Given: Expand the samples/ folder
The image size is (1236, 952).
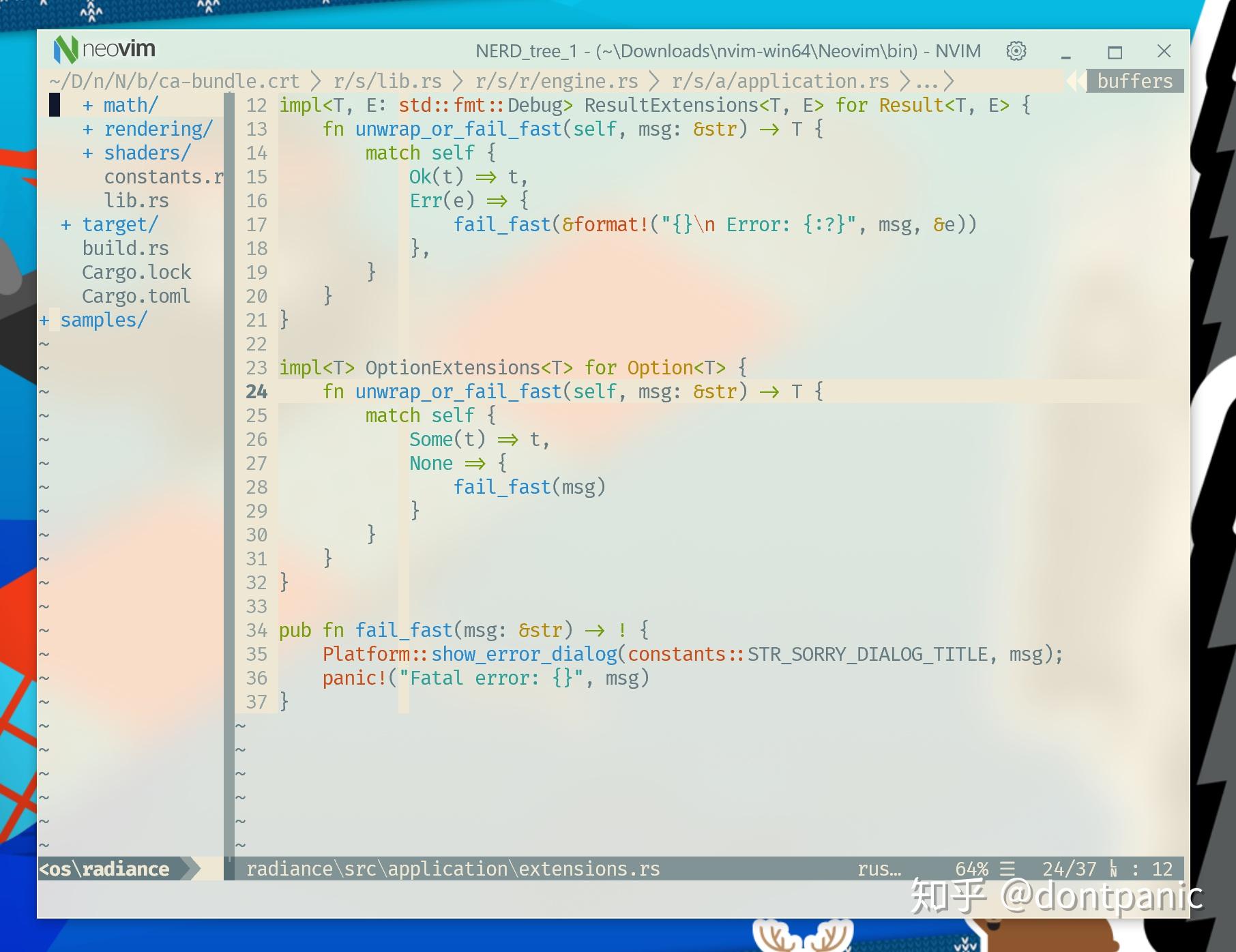Looking at the screenshot, I should click(x=44, y=321).
